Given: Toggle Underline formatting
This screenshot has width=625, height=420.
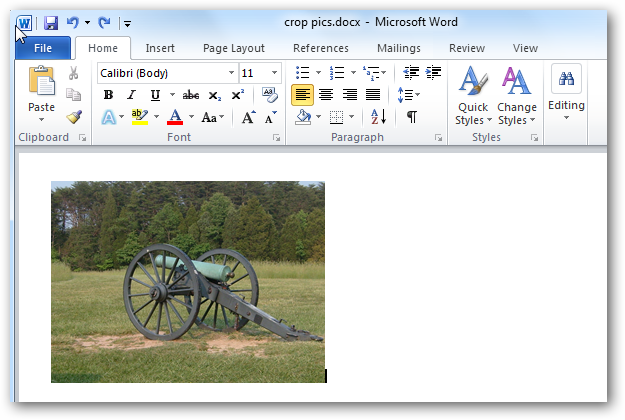Looking at the screenshot, I should point(155,95).
